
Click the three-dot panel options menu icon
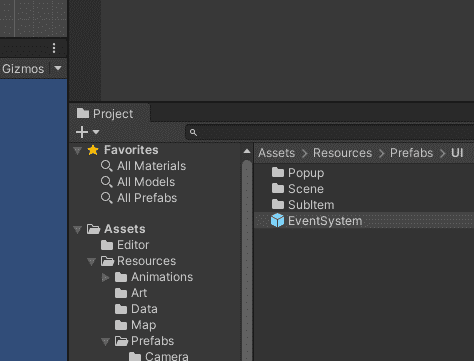[54, 48]
